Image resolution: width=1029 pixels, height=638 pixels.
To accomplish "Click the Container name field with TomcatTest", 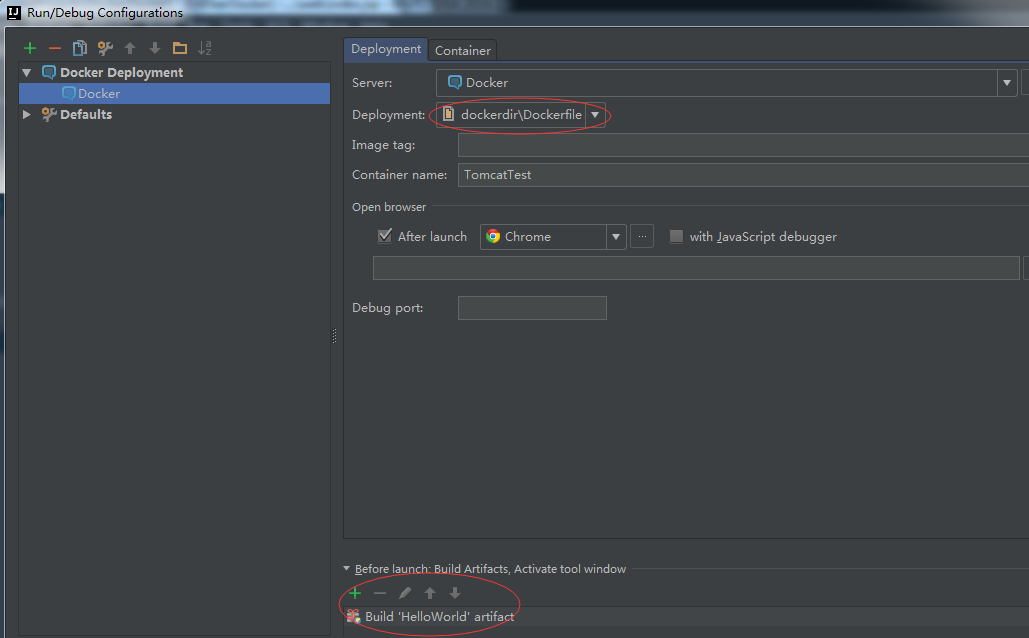I will 744,175.
